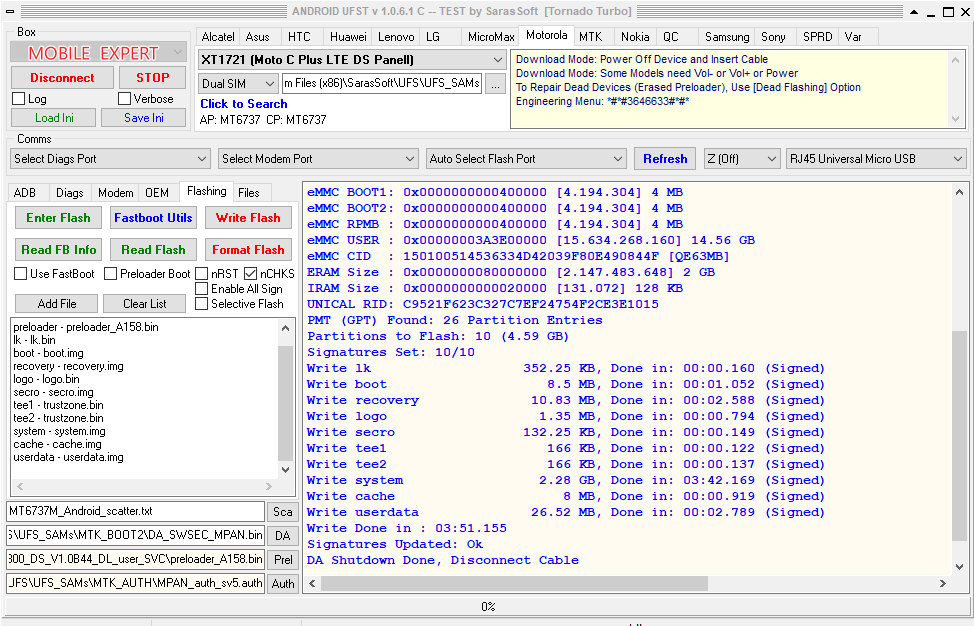The image size is (974, 626).
Task: Select the Modem tab
Action: (x=116, y=193)
